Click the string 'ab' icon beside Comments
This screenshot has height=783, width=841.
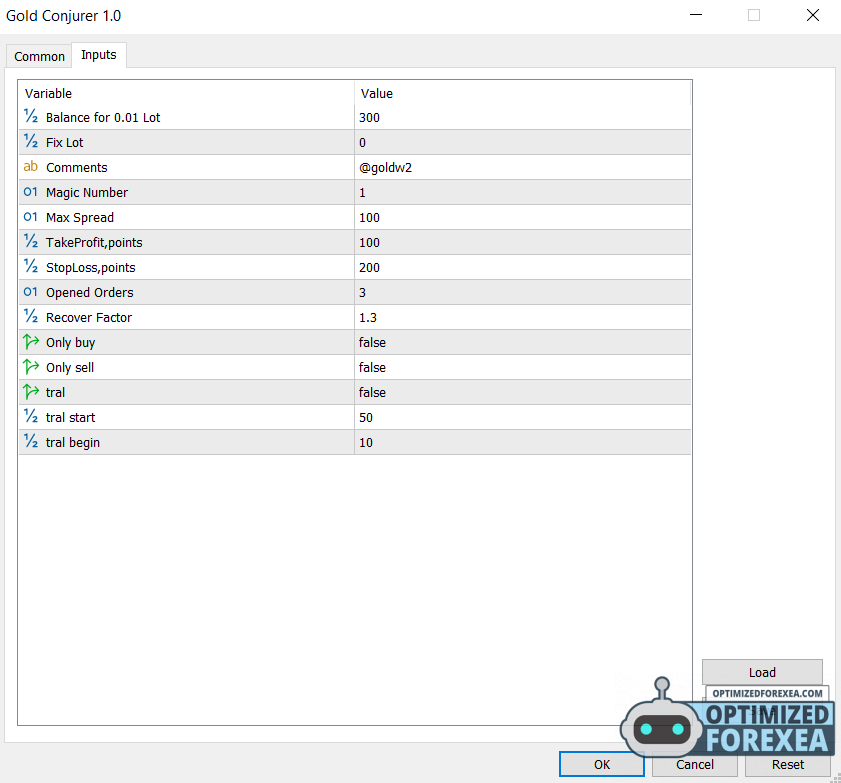click(x=31, y=167)
